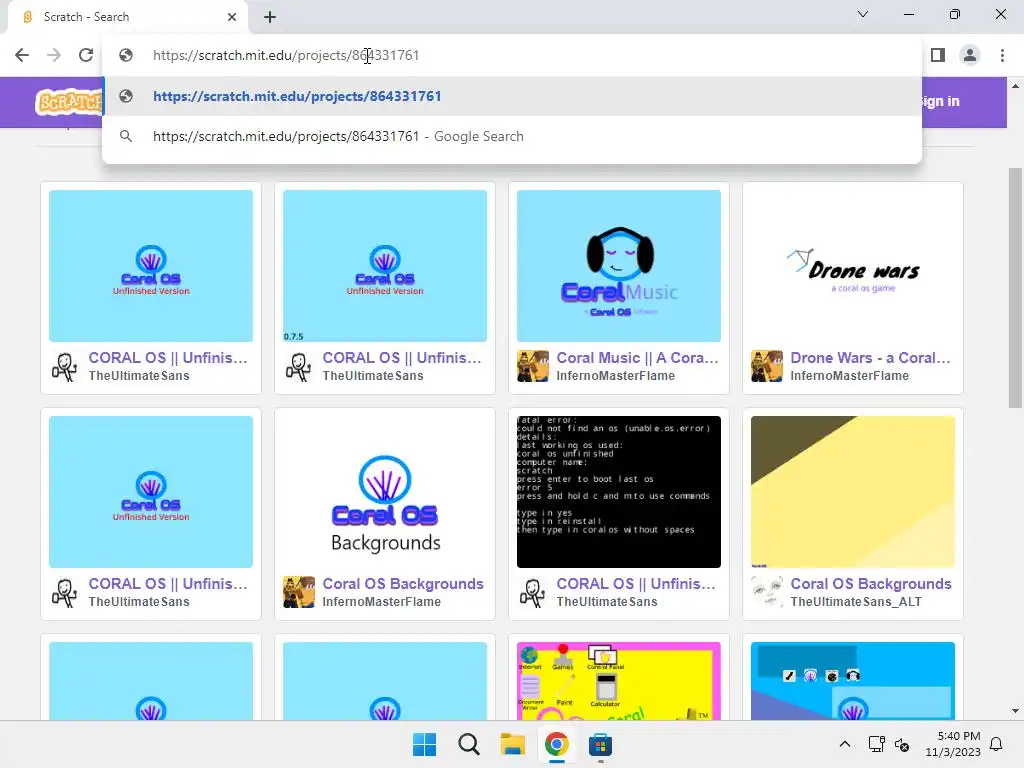
Task: Open the yellow Coral OS Backgrounds thumbnail
Action: click(853, 492)
